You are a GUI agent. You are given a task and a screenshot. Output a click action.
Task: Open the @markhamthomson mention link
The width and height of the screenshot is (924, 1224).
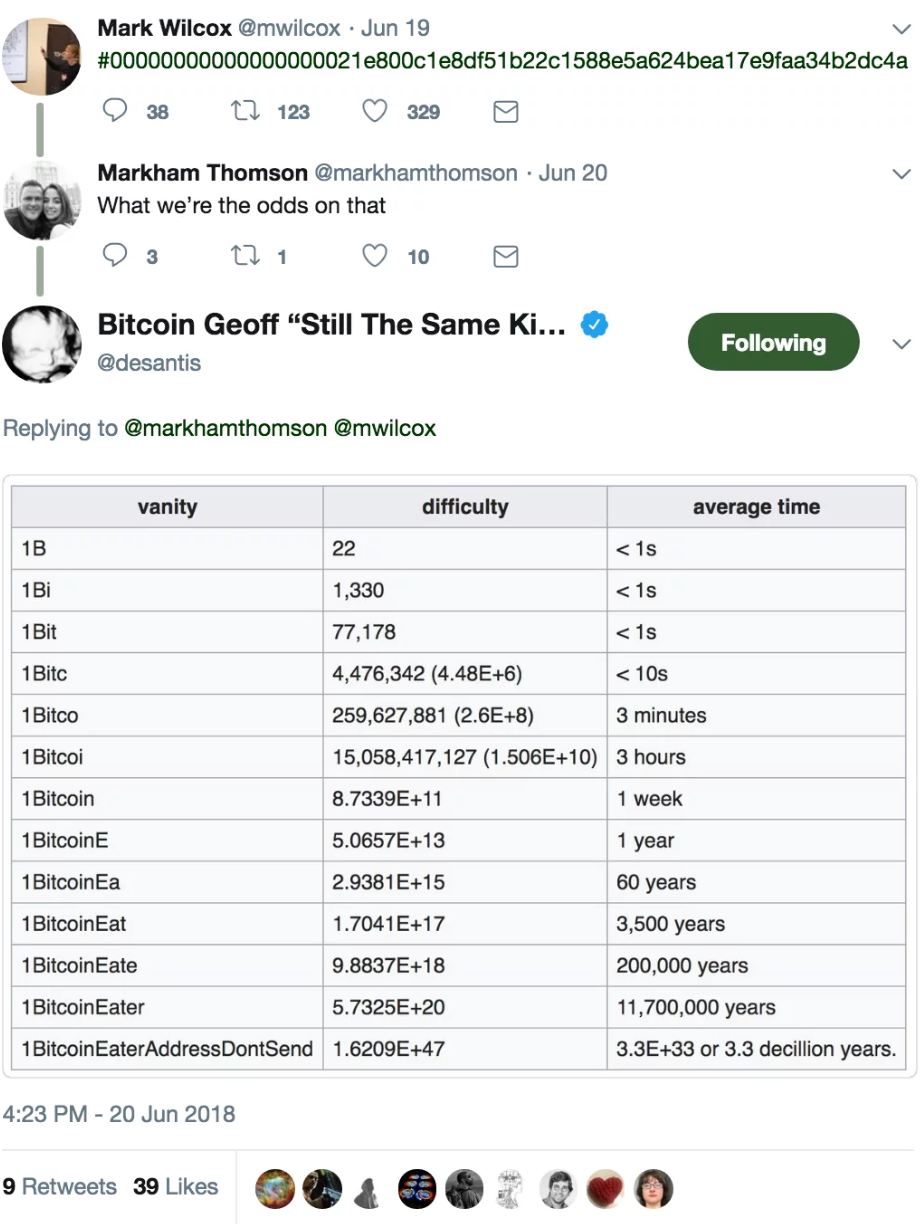[x=225, y=428]
